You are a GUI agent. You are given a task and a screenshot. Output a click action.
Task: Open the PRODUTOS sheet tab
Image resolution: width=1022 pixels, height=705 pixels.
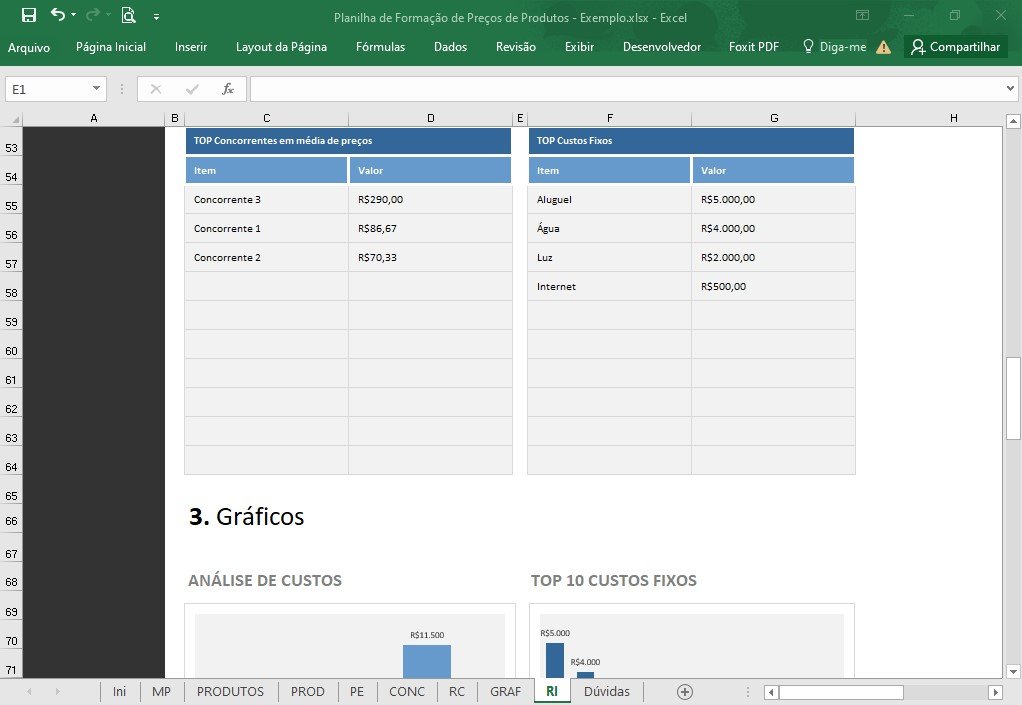[x=230, y=691]
